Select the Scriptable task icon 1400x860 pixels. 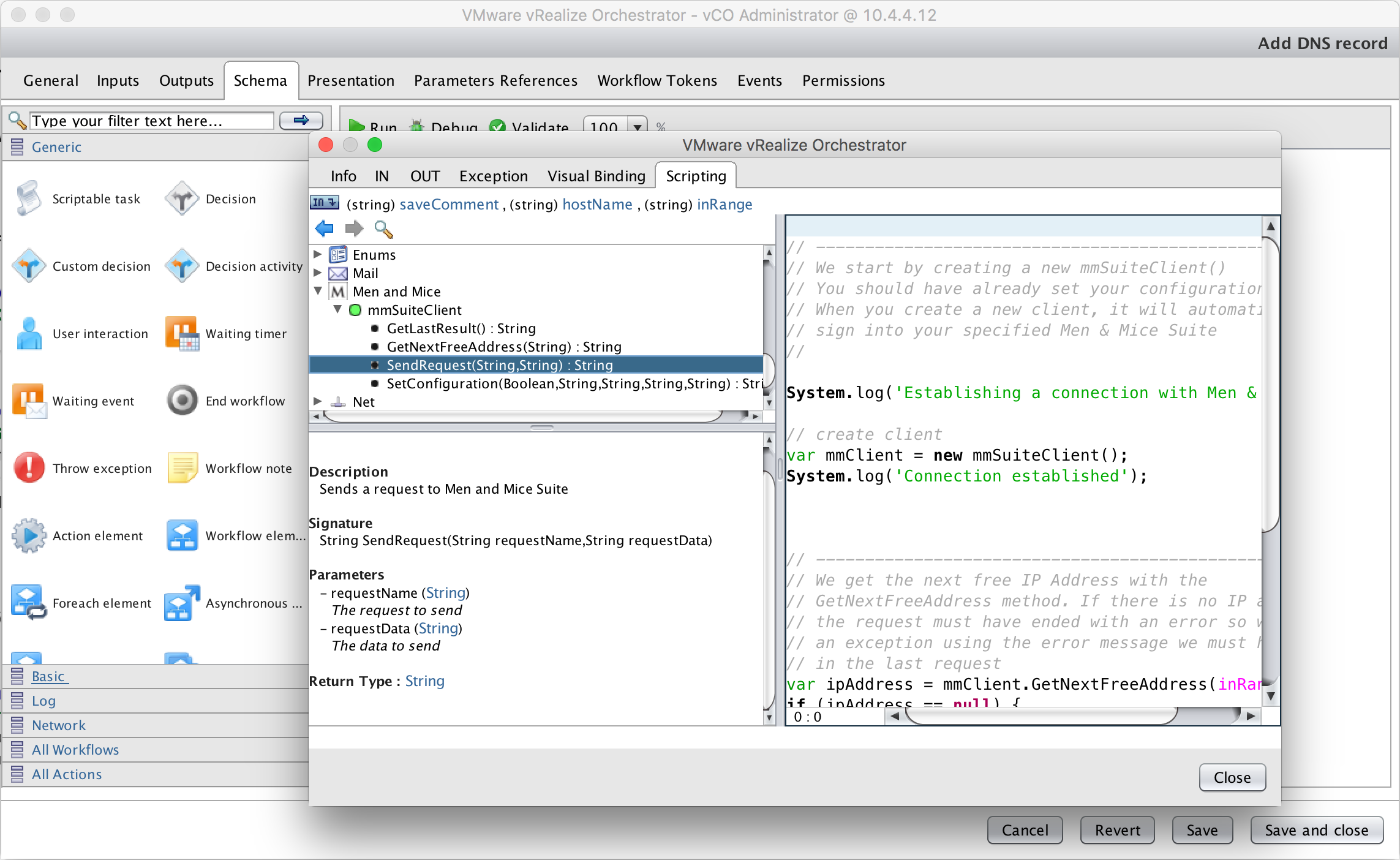tap(28, 198)
